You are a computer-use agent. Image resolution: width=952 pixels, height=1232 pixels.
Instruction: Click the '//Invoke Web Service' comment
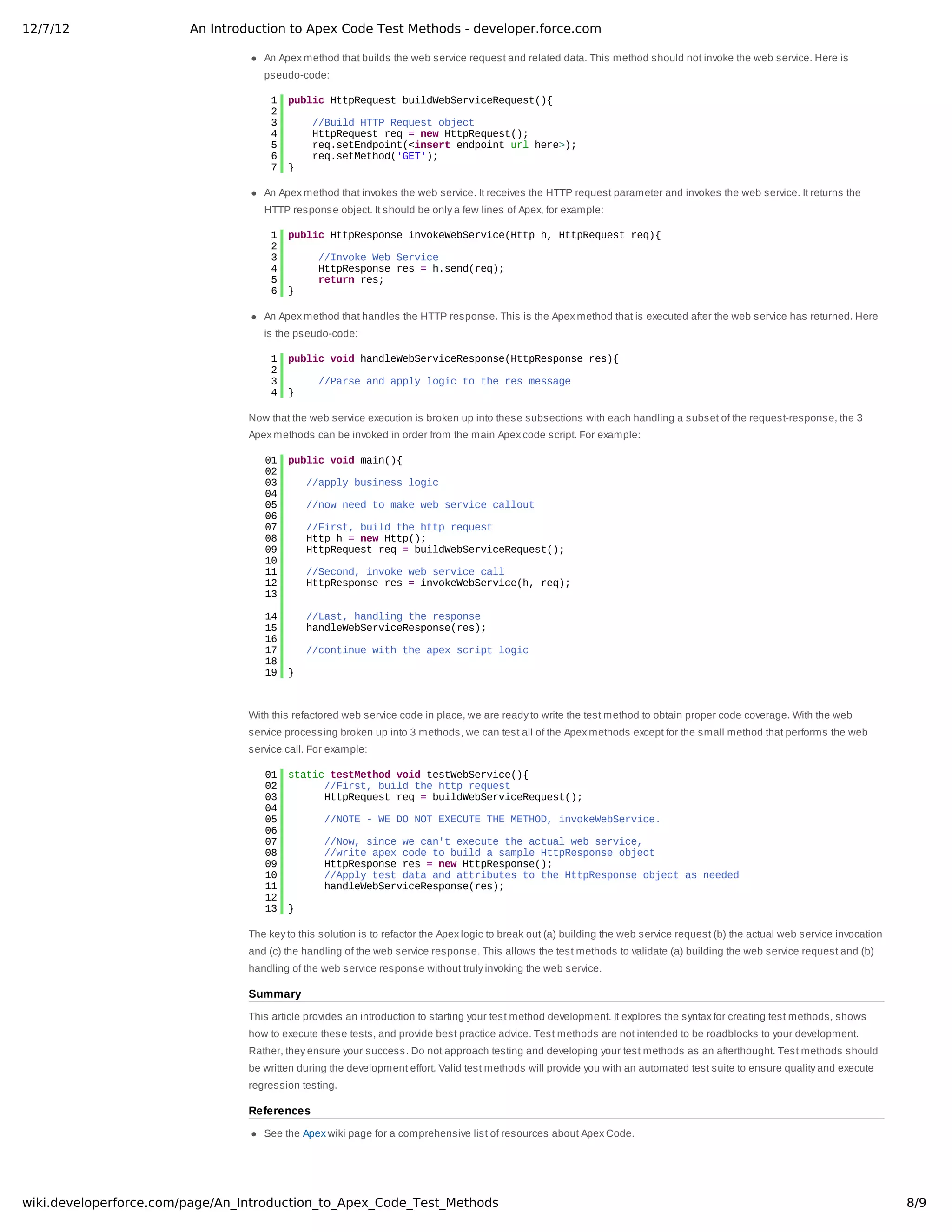coord(378,257)
